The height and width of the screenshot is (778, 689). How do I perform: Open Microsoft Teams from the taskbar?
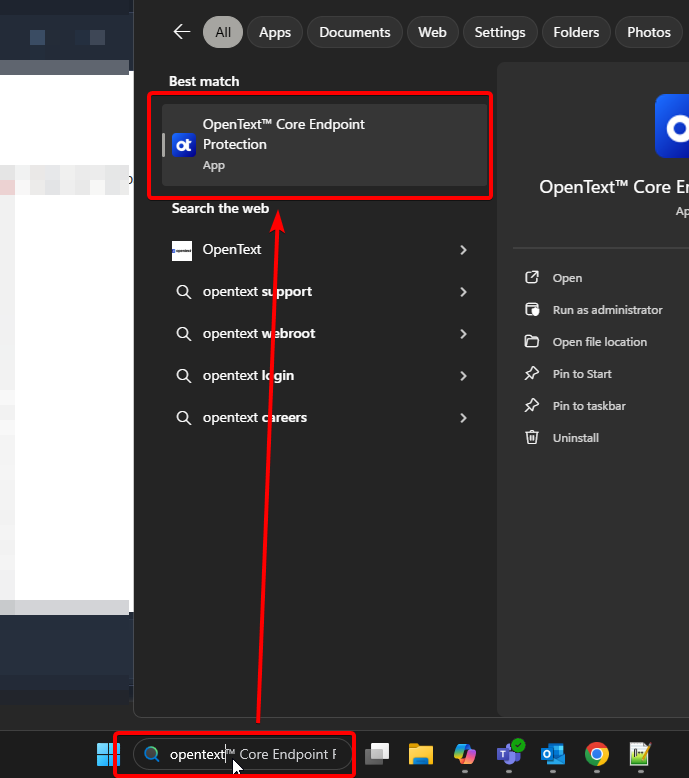(509, 755)
